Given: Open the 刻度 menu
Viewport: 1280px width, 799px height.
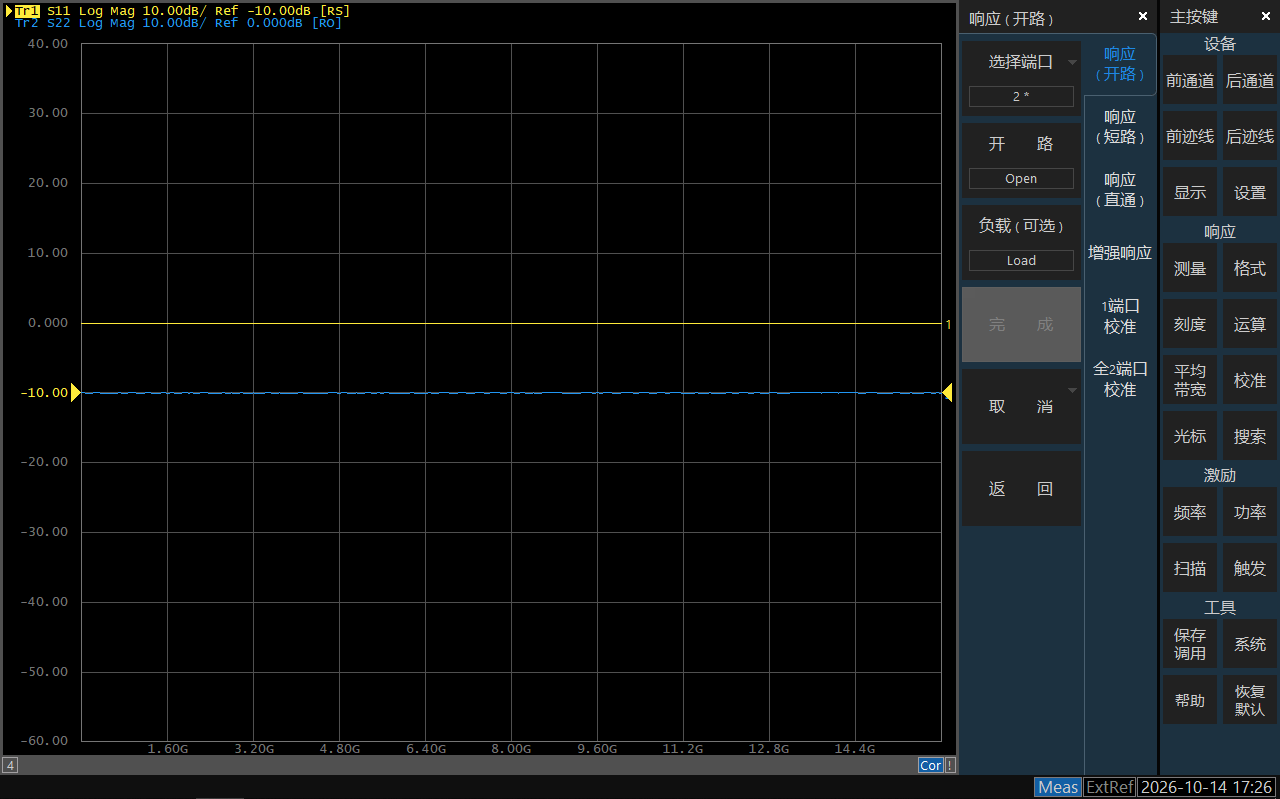Looking at the screenshot, I should pyautogui.click(x=1190, y=325).
